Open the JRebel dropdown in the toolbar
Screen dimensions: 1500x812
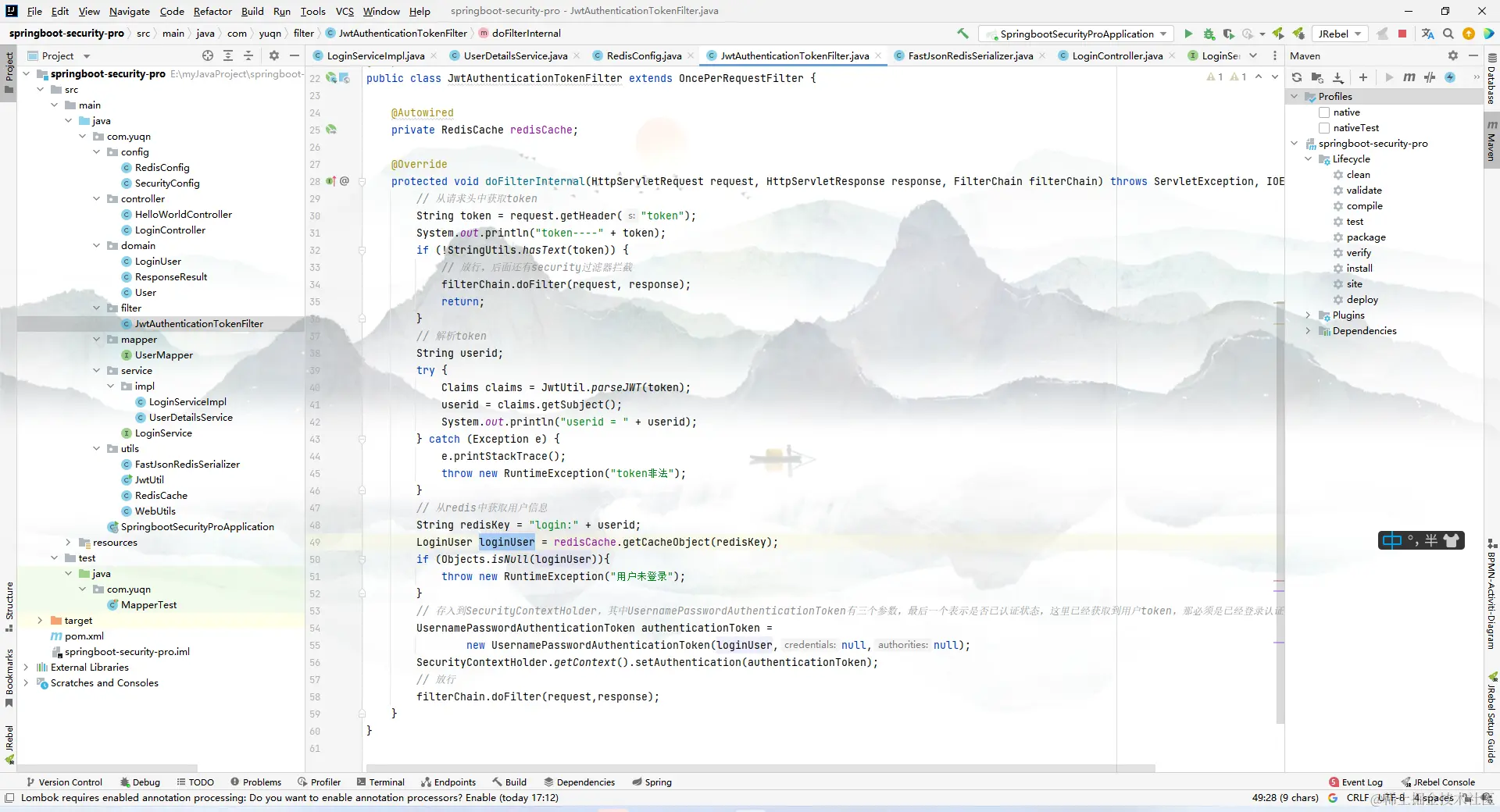point(1340,34)
